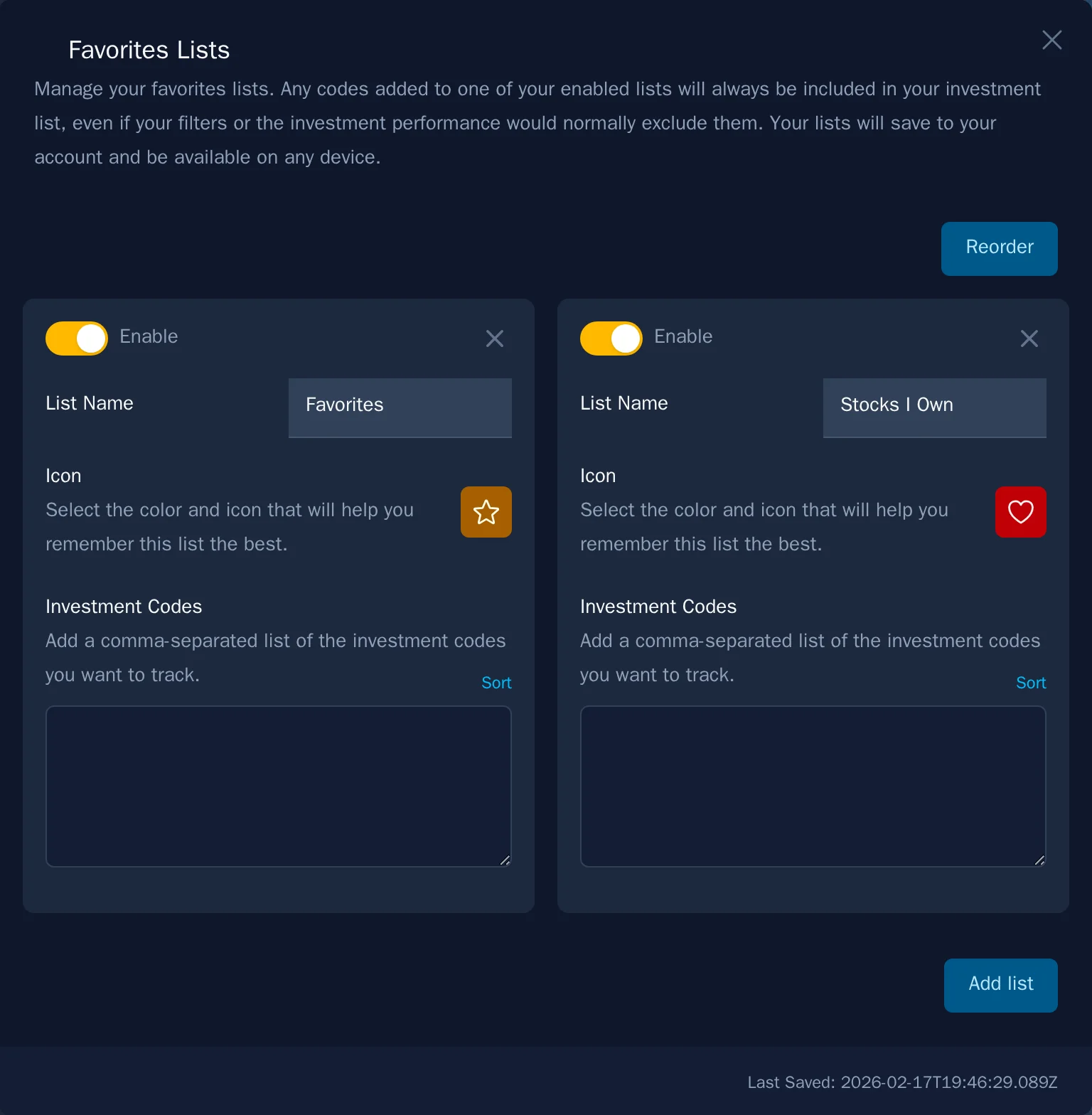
Task: Click the Reorder button
Action: (999, 248)
